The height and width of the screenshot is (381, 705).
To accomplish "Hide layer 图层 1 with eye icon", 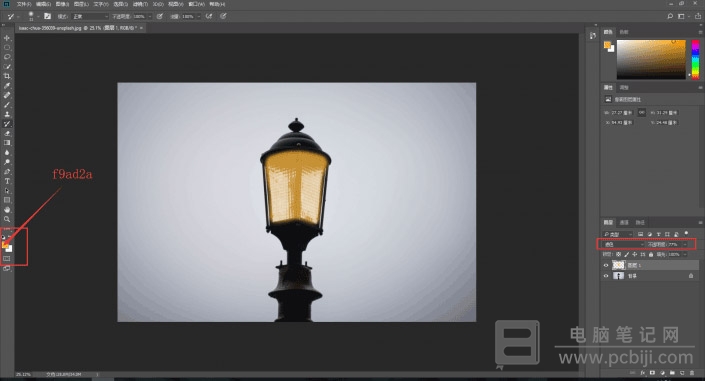I will click(606, 265).
